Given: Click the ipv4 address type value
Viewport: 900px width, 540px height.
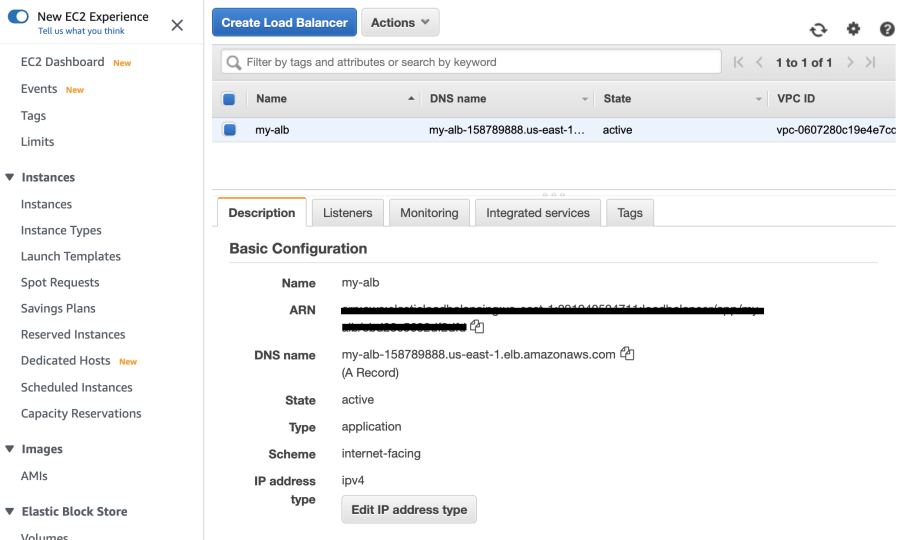Looking at the screenshot, I should pyautogui.click(x=352, y=480).
